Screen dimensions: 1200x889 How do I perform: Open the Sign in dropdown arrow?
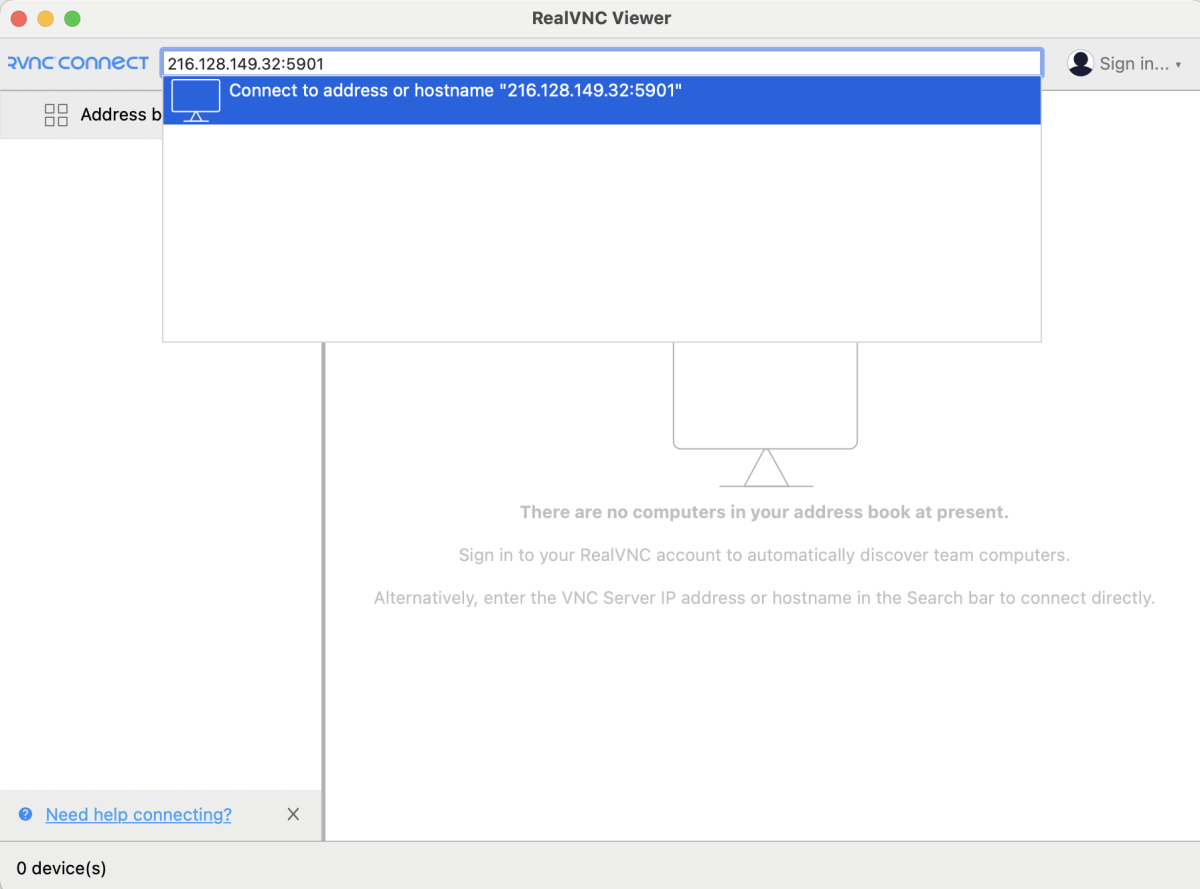[x=1178, y=64]
